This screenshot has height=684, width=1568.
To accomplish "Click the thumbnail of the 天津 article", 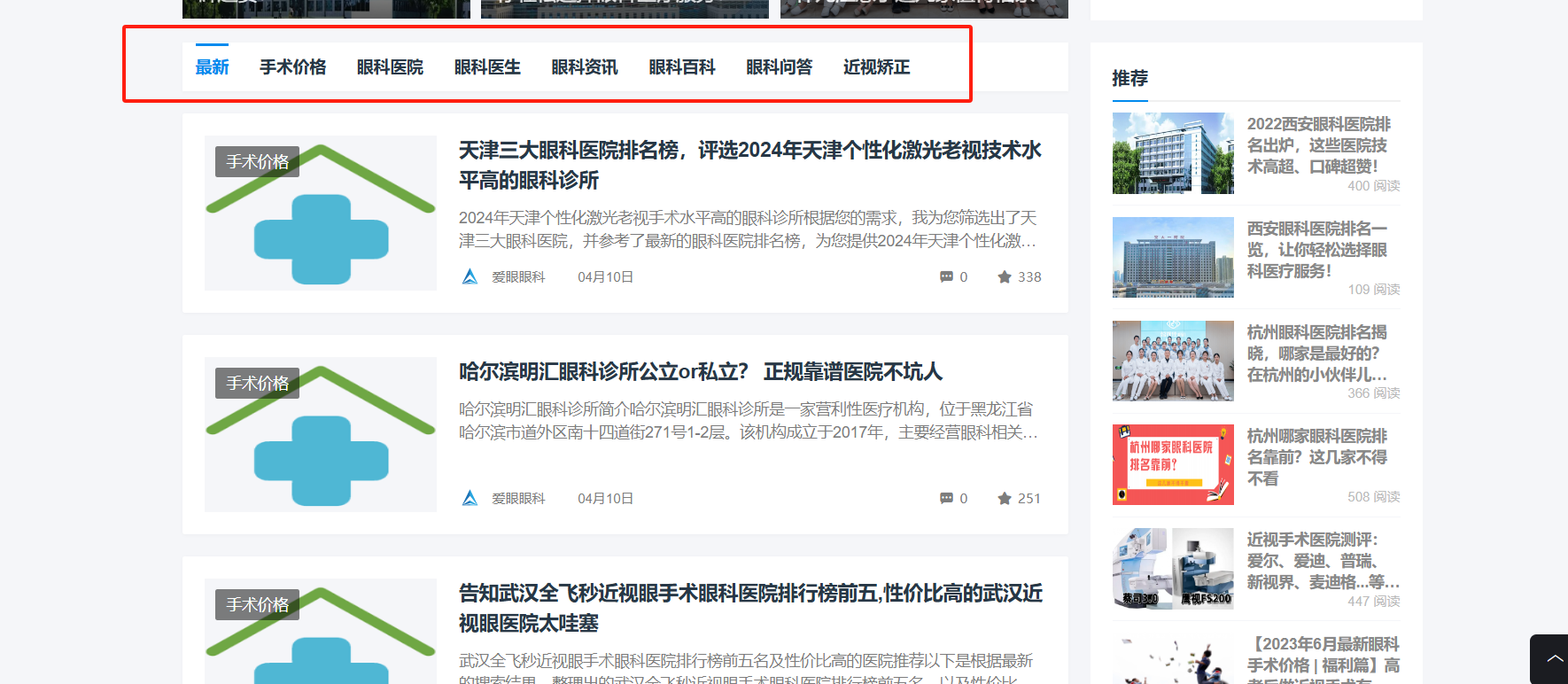I will click(321, 213).
